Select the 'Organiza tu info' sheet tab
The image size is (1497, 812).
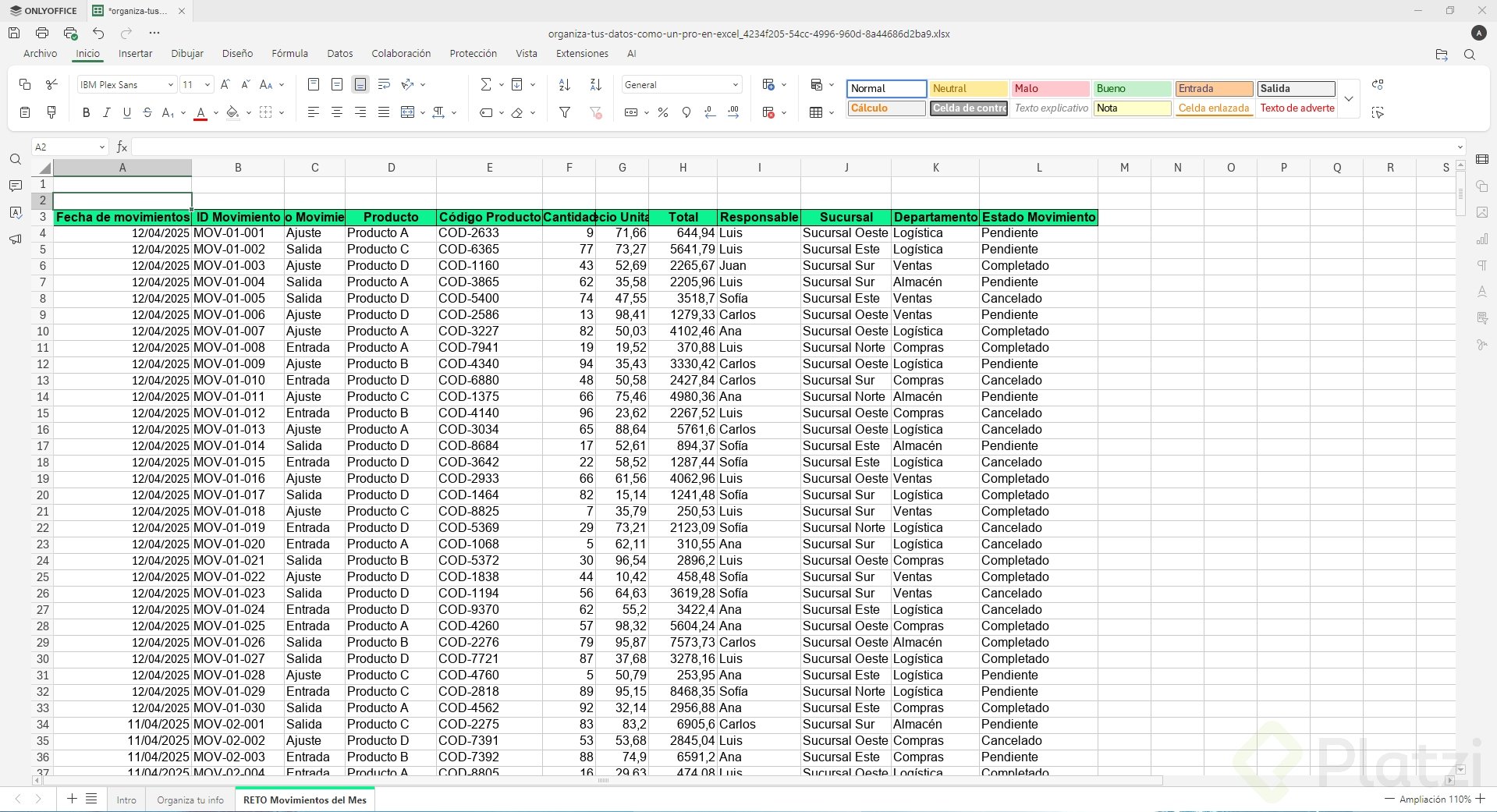(190, 800)
